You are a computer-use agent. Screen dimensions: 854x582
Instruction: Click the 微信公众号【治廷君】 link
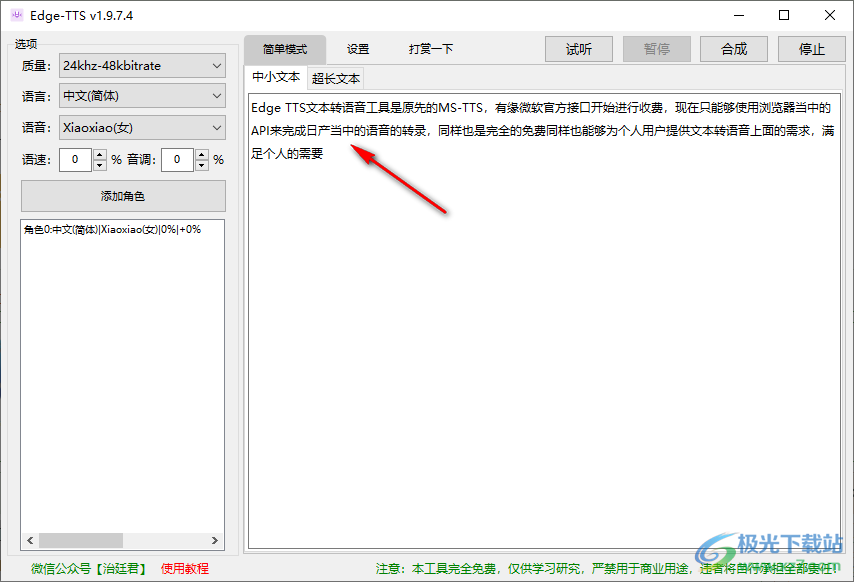point(89,569)
